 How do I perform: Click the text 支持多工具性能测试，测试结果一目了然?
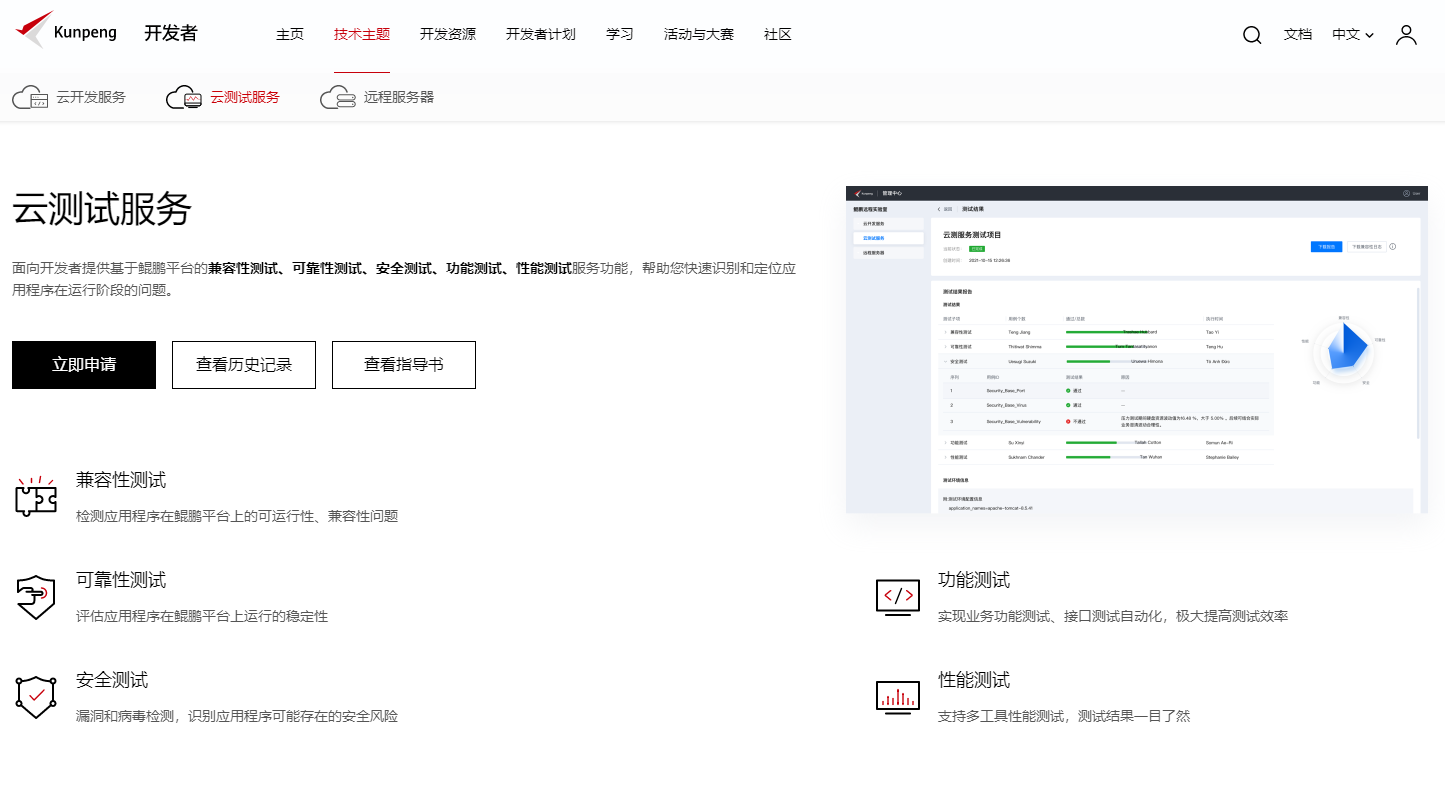1064,716
